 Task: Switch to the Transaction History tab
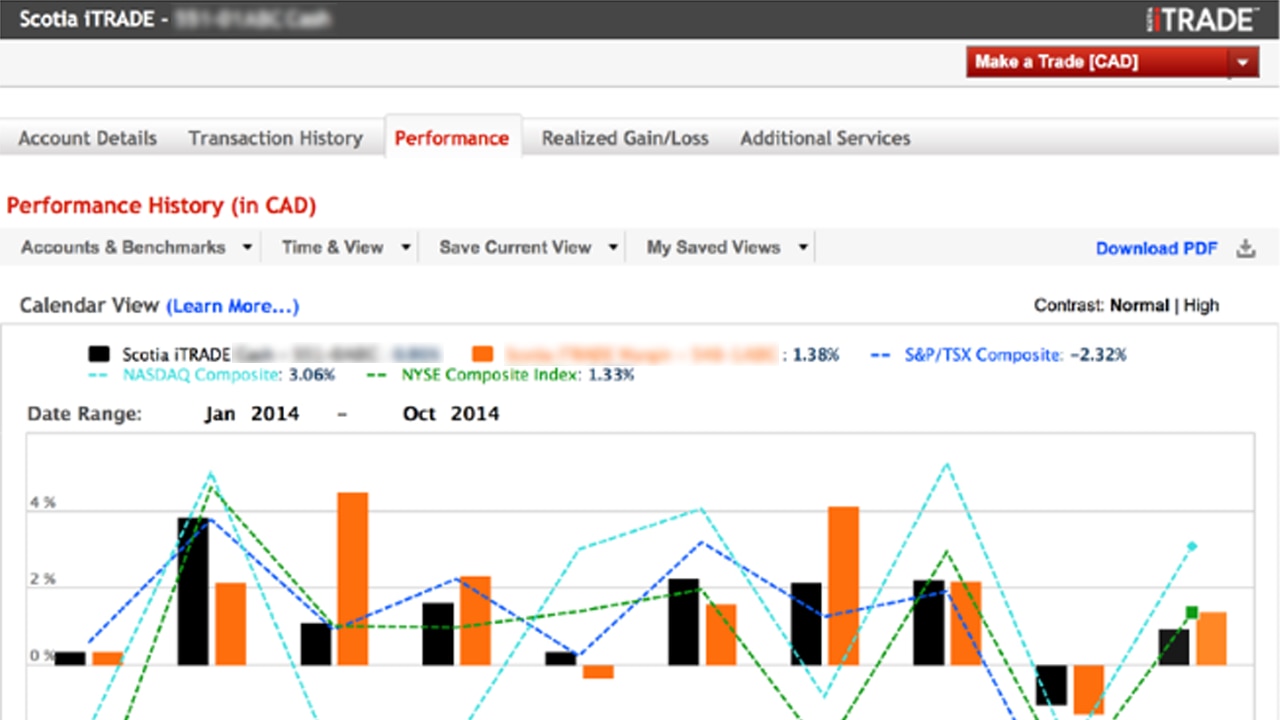coord(276,138)
